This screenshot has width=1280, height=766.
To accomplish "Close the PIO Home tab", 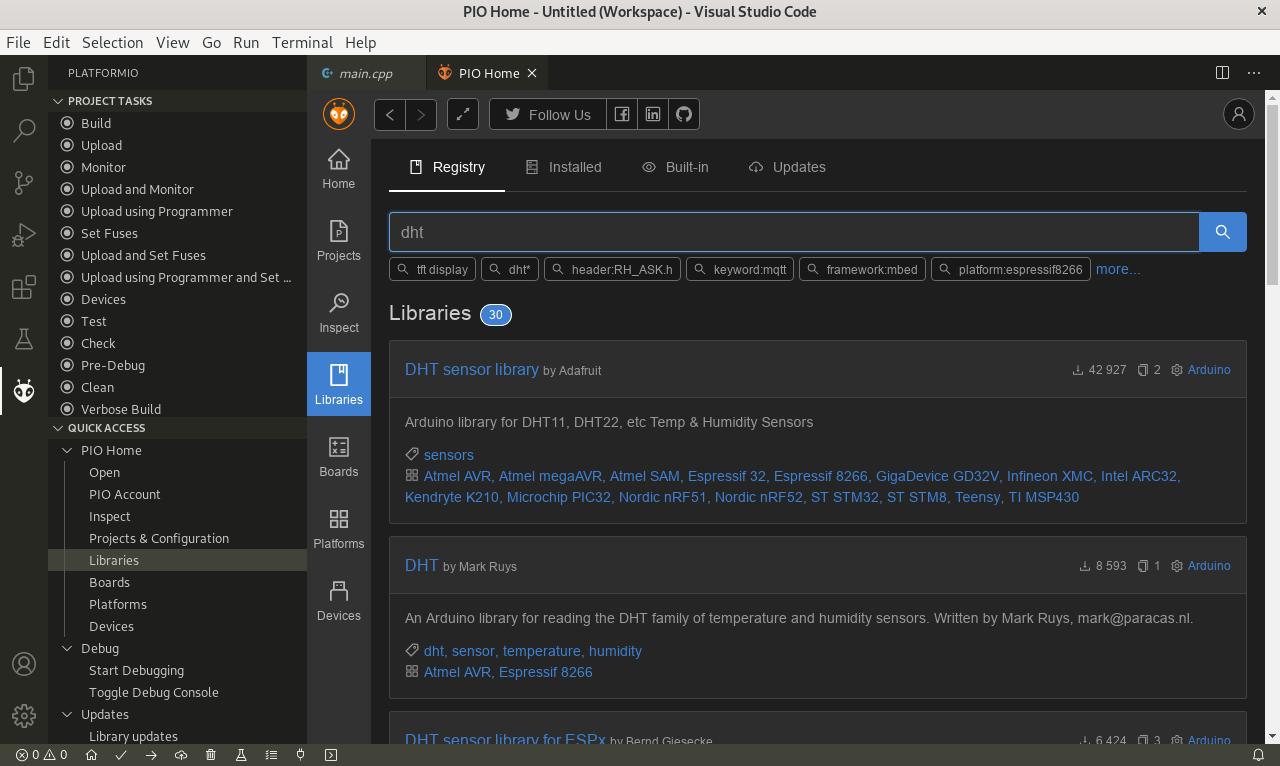I will pyautogui.click(x=532, y=73).
